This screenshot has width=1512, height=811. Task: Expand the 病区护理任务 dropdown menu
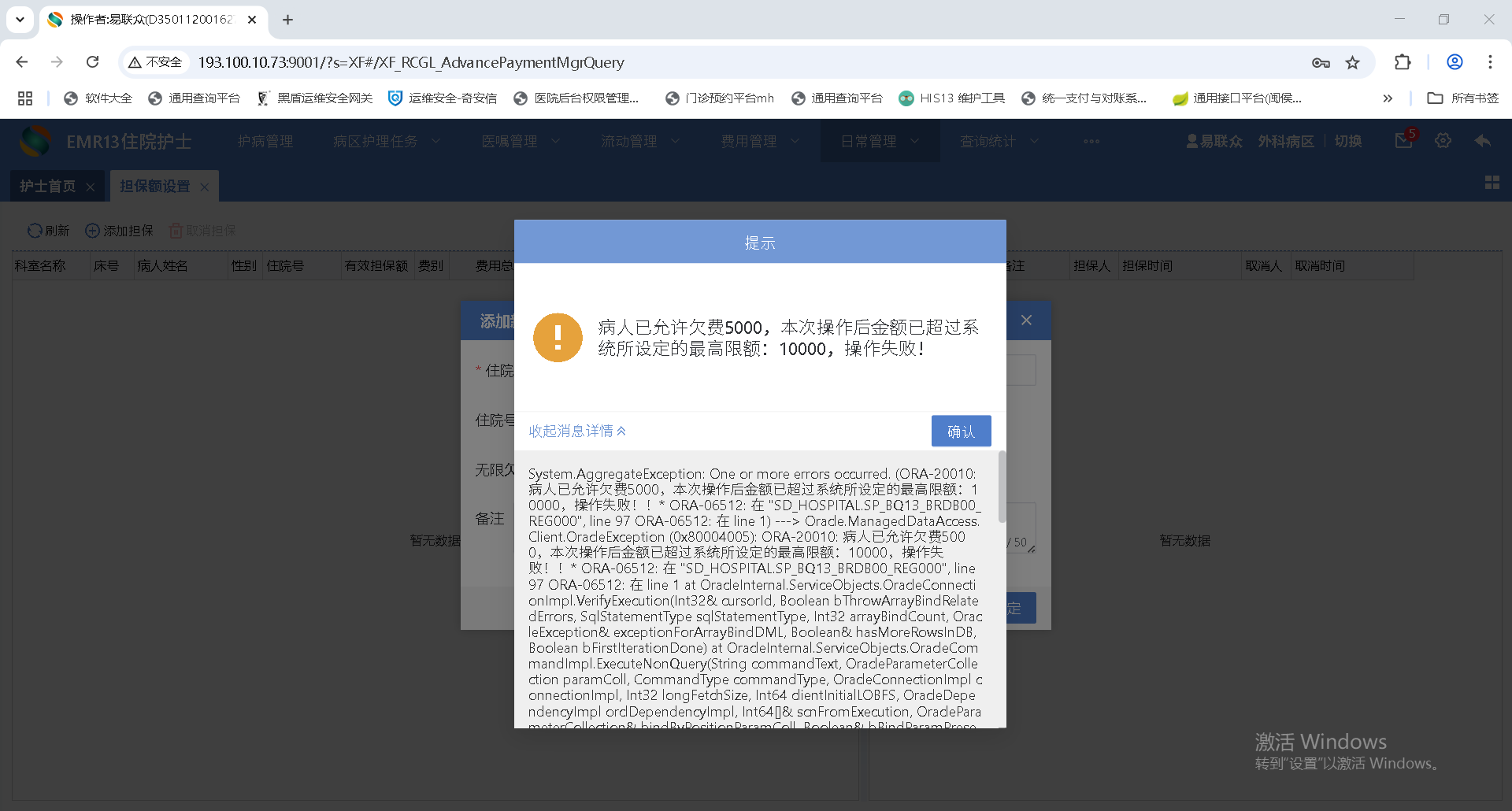point(386,141)
